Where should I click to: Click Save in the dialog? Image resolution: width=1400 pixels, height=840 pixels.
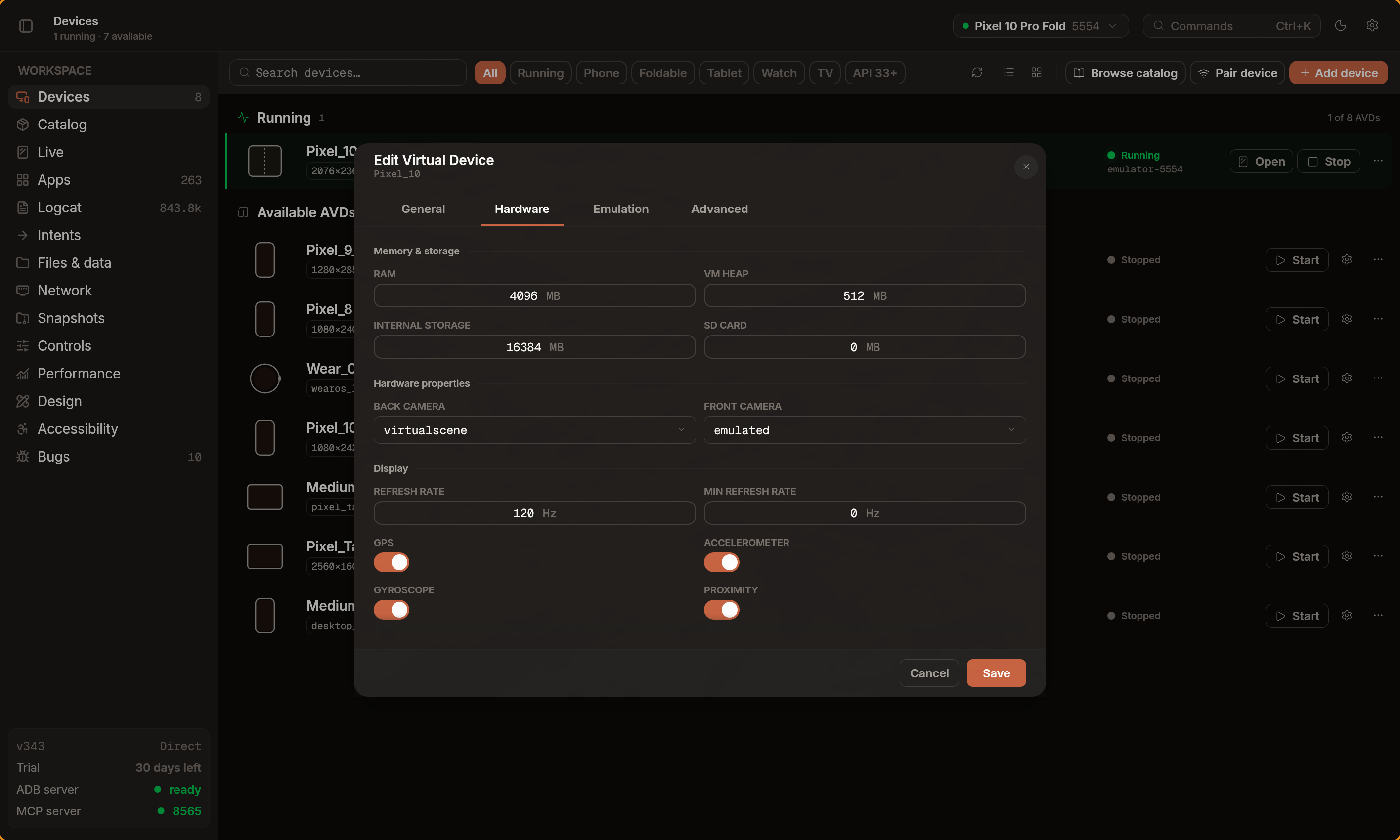click(996, 673)
